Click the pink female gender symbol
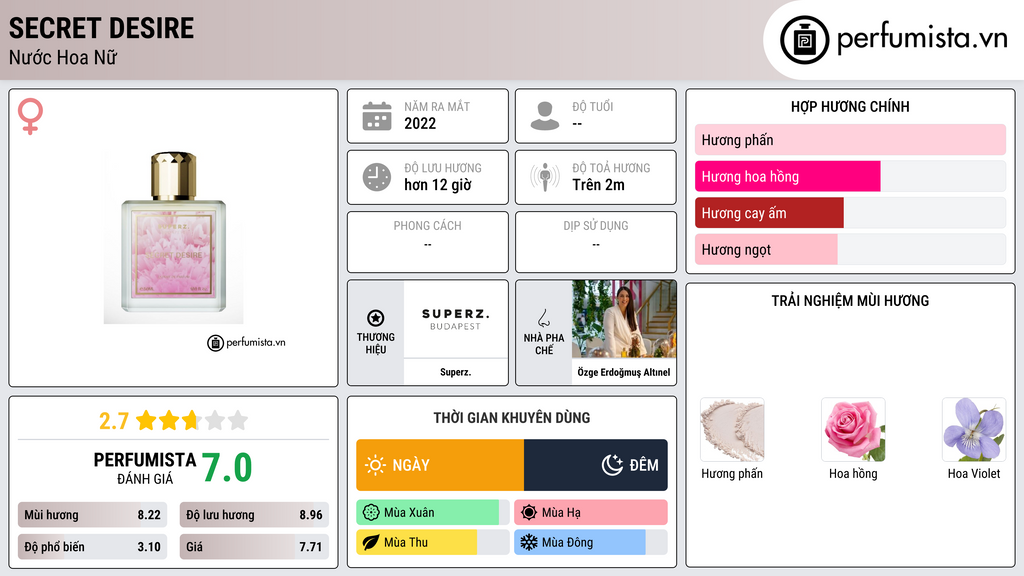 (x=30, y=116)
